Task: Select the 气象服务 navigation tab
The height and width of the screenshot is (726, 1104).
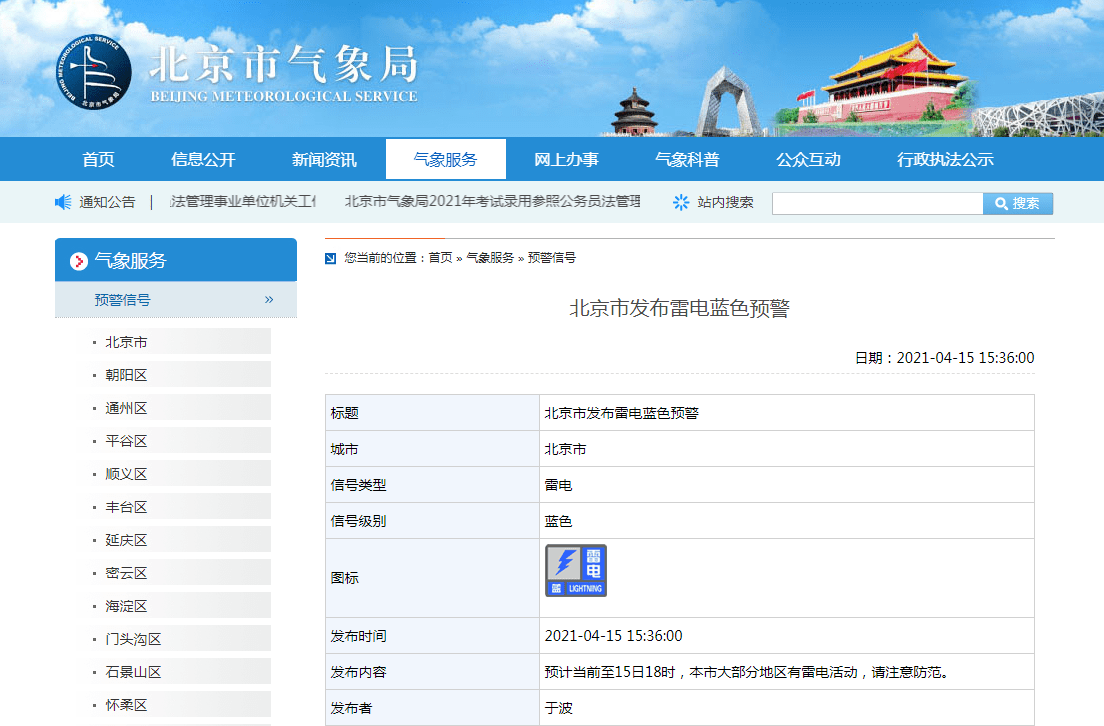Action: click(x=446, y=159)
